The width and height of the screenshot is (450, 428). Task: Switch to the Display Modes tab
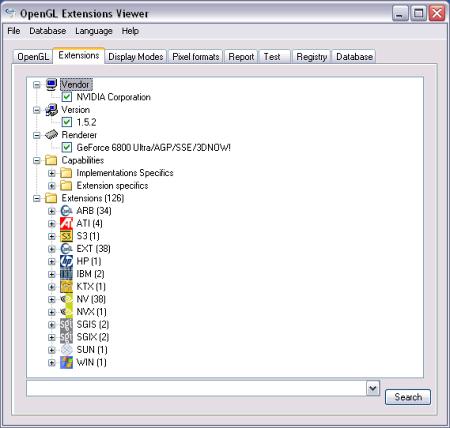pos(136,57)
